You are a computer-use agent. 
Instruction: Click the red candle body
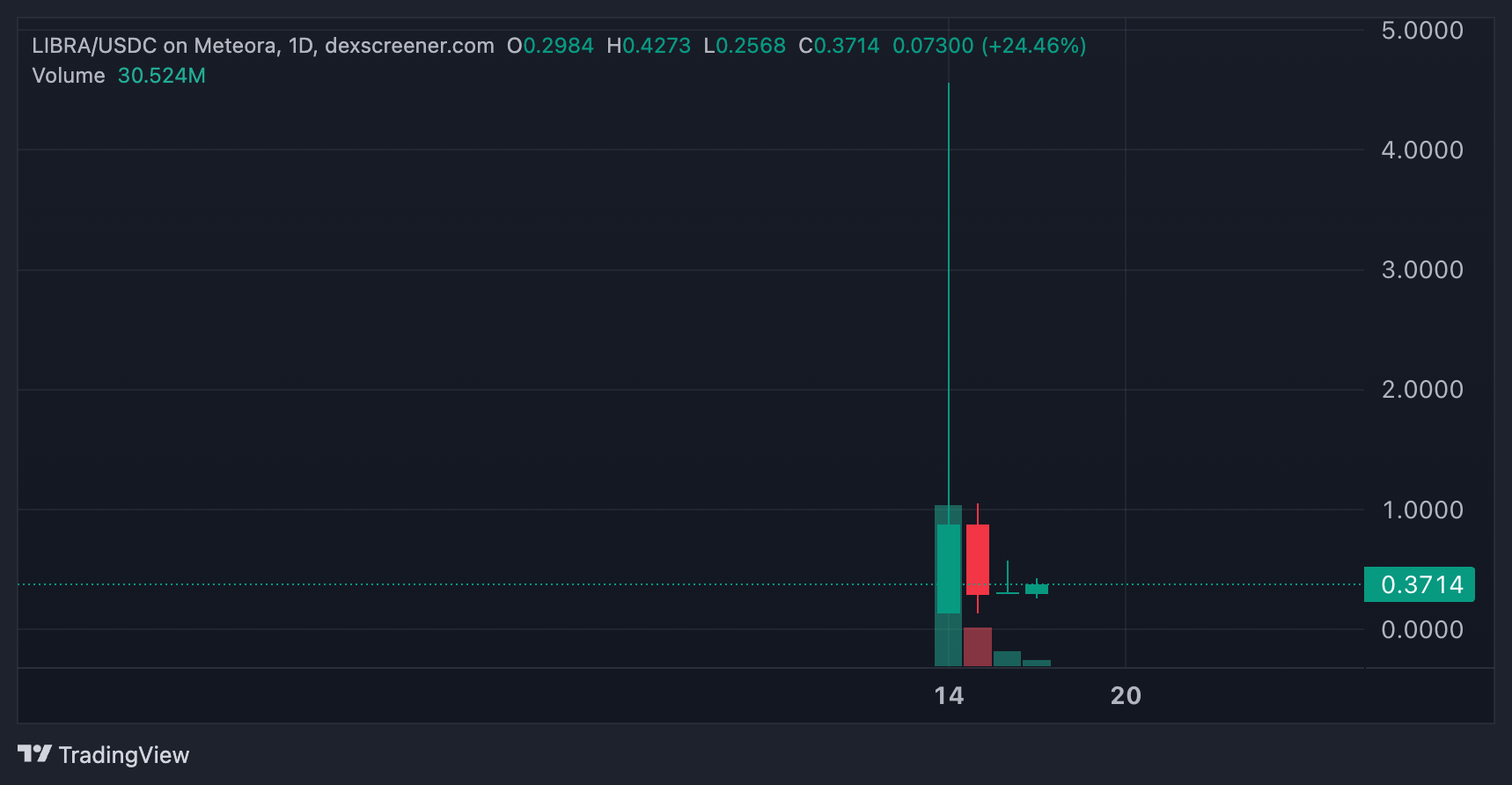977,559
